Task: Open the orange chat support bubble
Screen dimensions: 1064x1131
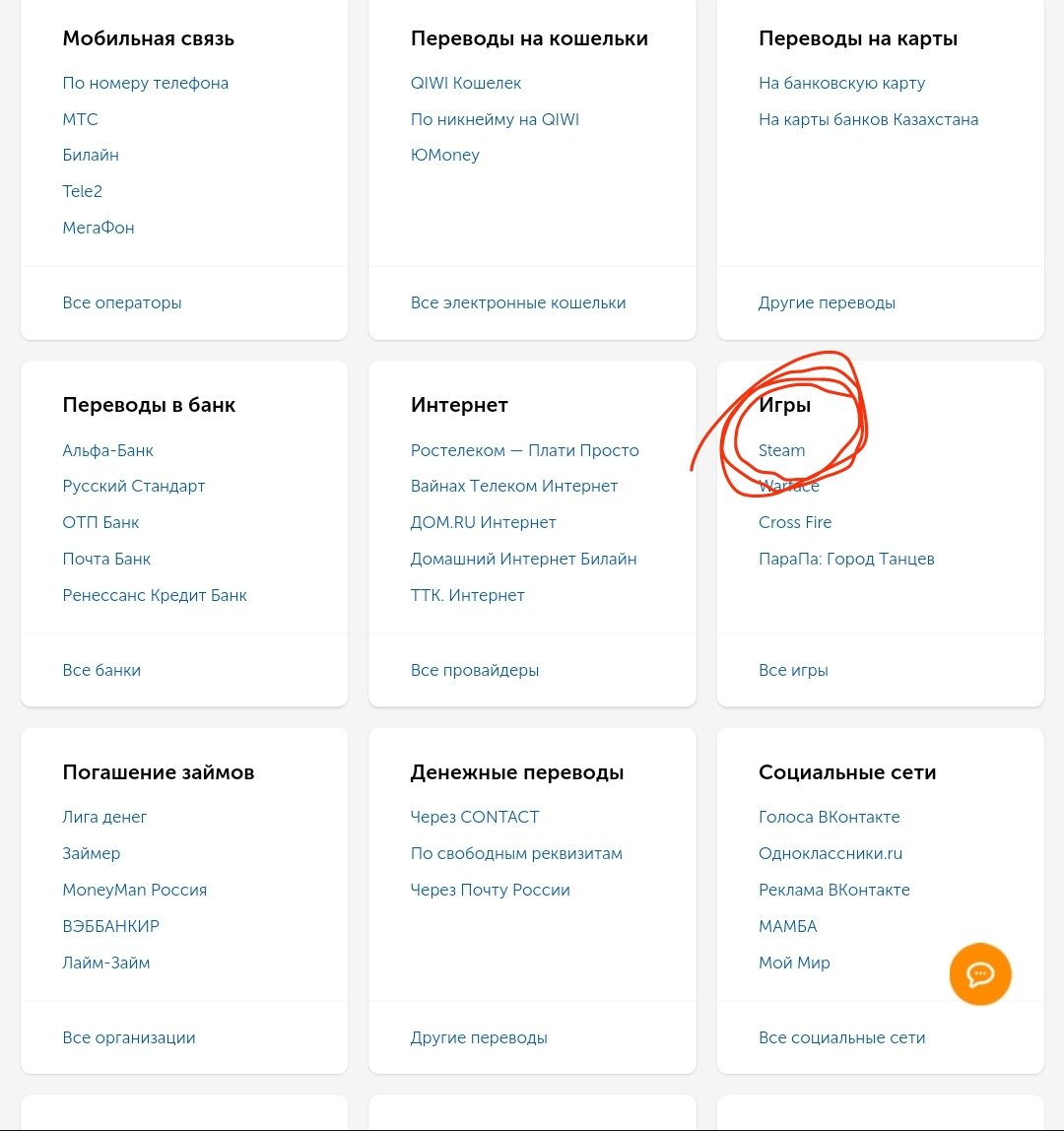Action: click(979, 973)
